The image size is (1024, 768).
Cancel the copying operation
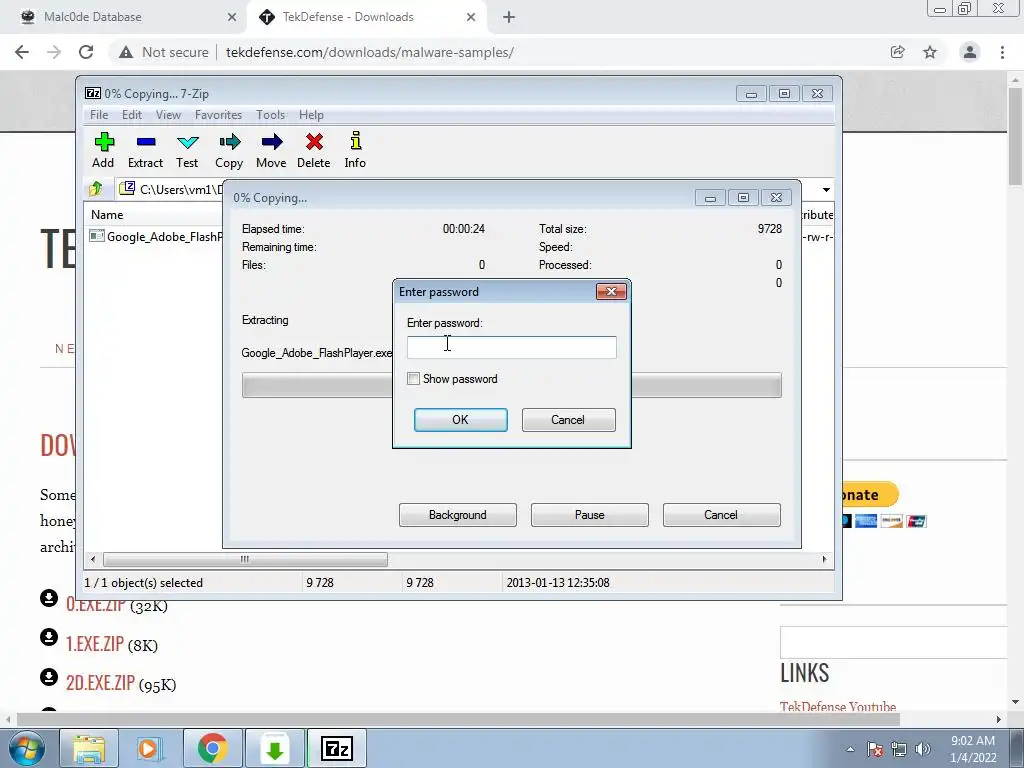coord(721,515)
